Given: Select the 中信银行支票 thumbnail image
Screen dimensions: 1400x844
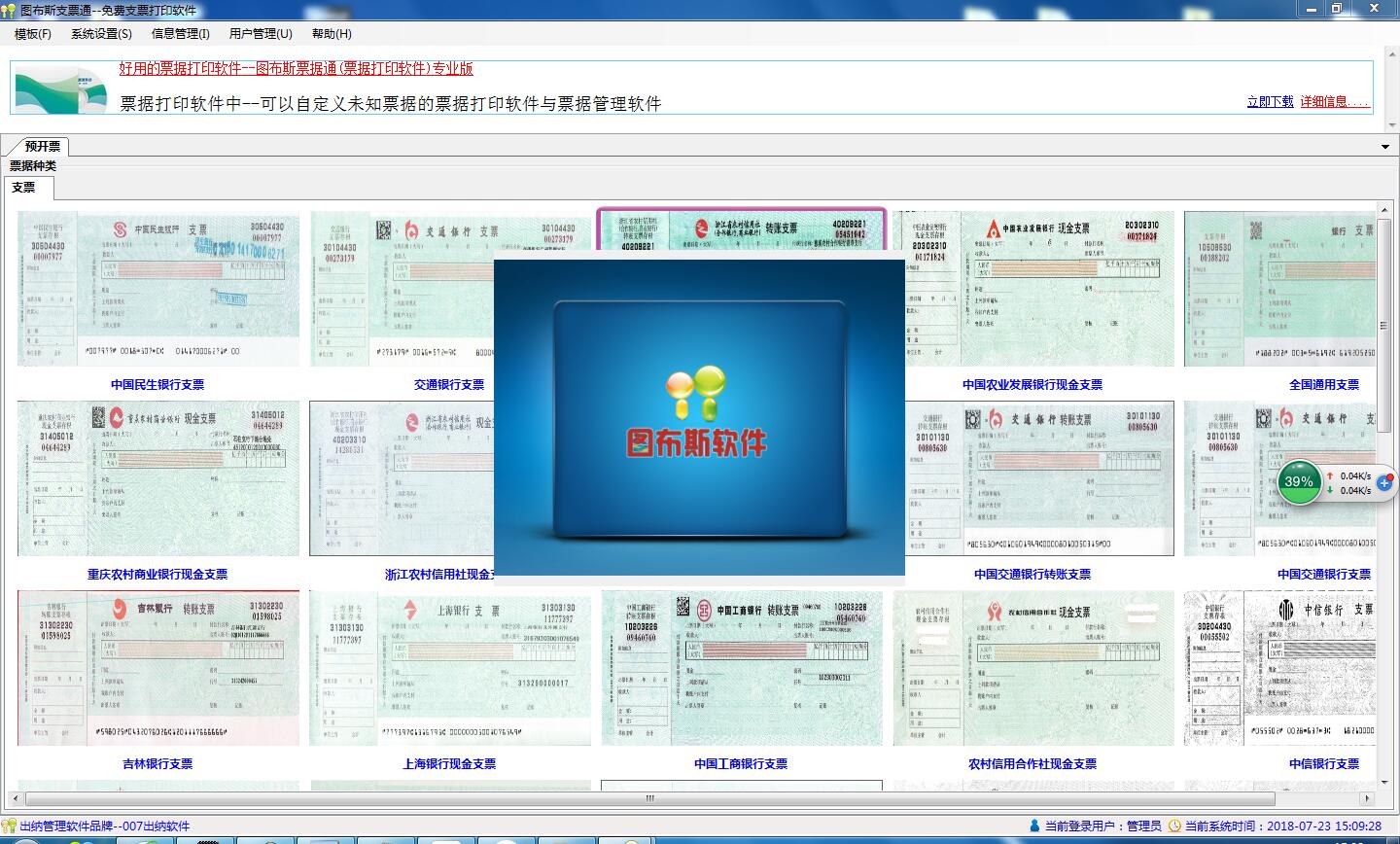Looking at the screenshot, I should (1279, 668).
